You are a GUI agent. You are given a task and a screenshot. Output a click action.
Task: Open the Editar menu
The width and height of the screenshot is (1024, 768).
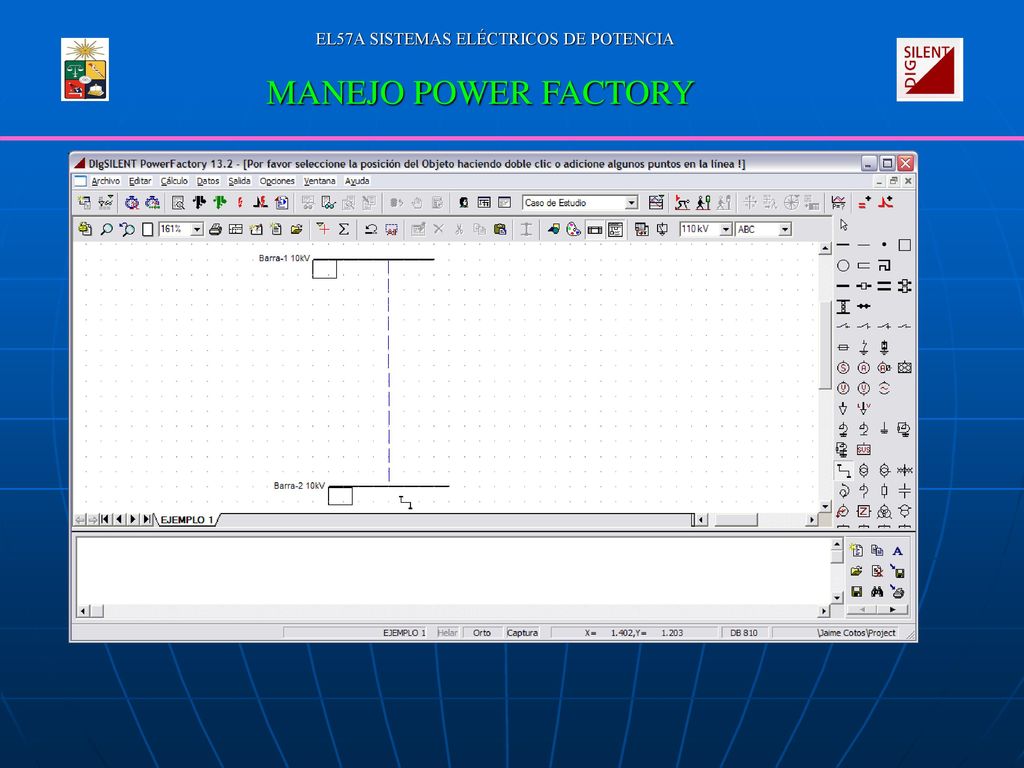pyautogui.click(x=140, y=181)
